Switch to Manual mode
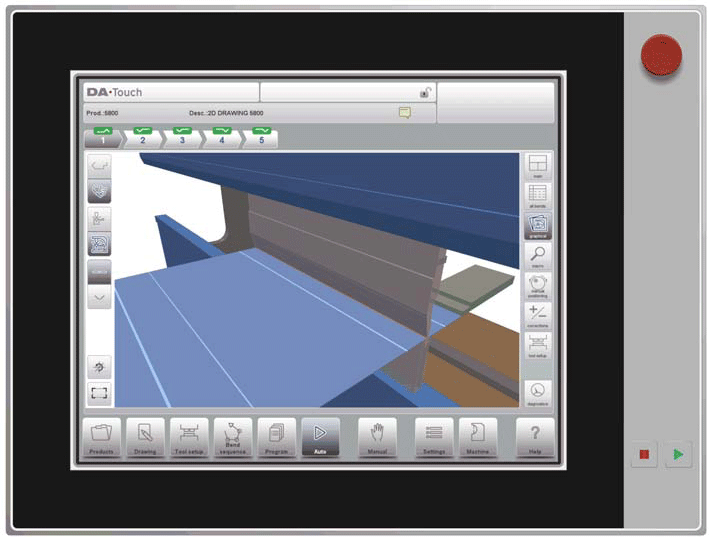The height and width of the screenshot is (537, 710). click(x=377, y=437)
